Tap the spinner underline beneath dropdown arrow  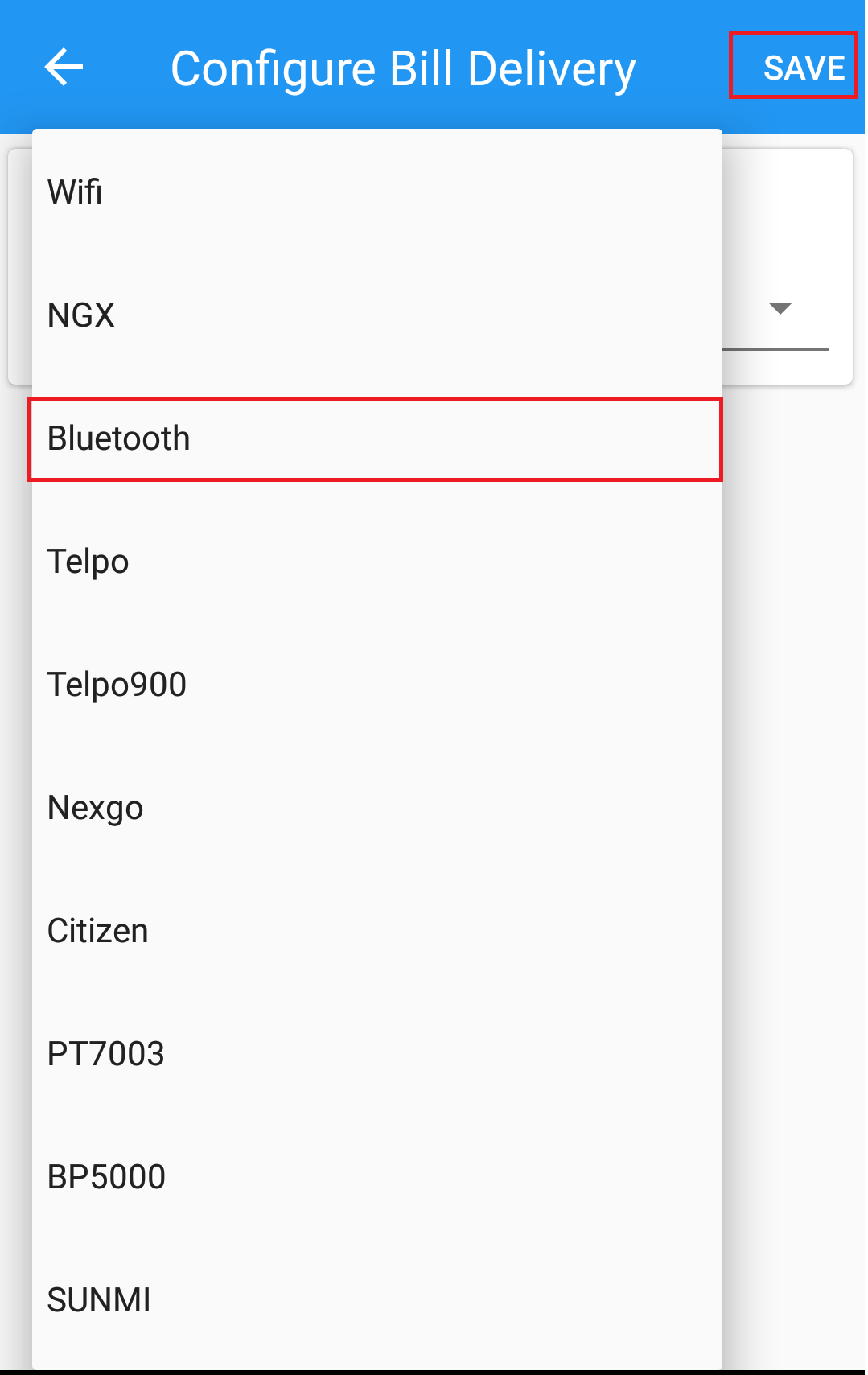[x=775, y=349]
